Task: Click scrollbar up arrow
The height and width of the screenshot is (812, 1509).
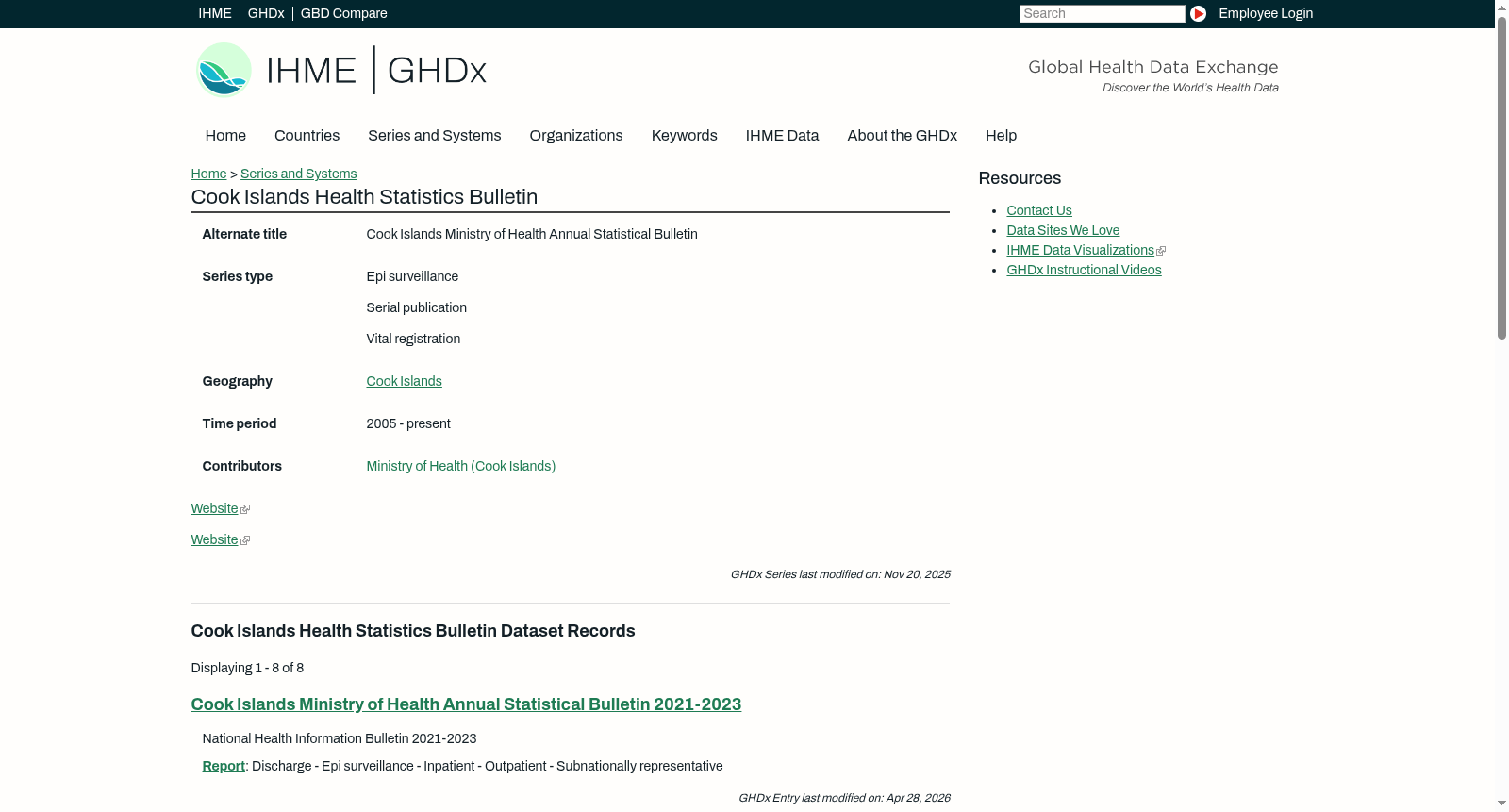Action: click(1501, 8)
